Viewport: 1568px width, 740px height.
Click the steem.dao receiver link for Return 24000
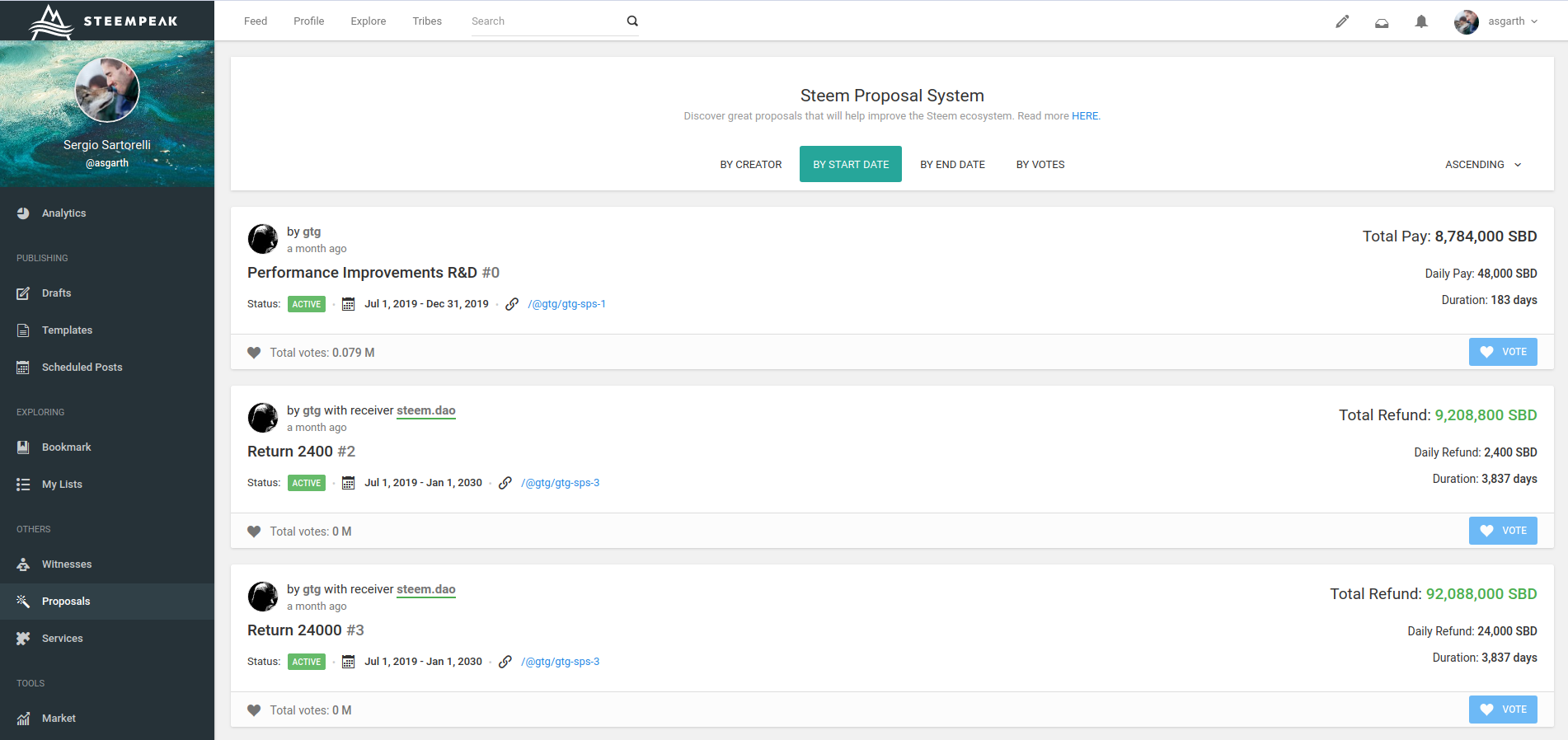pyautogui.click(x=426, y=589)
